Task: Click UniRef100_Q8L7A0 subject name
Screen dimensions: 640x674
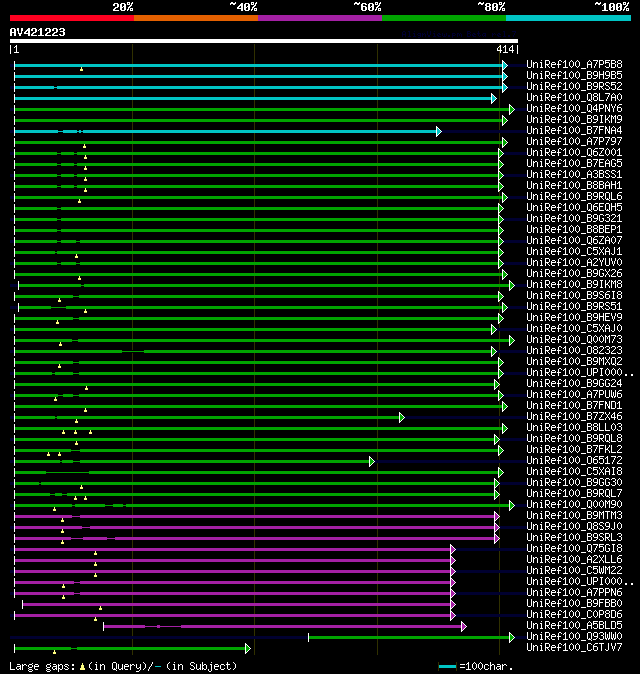Action: [x=574, y=98]
